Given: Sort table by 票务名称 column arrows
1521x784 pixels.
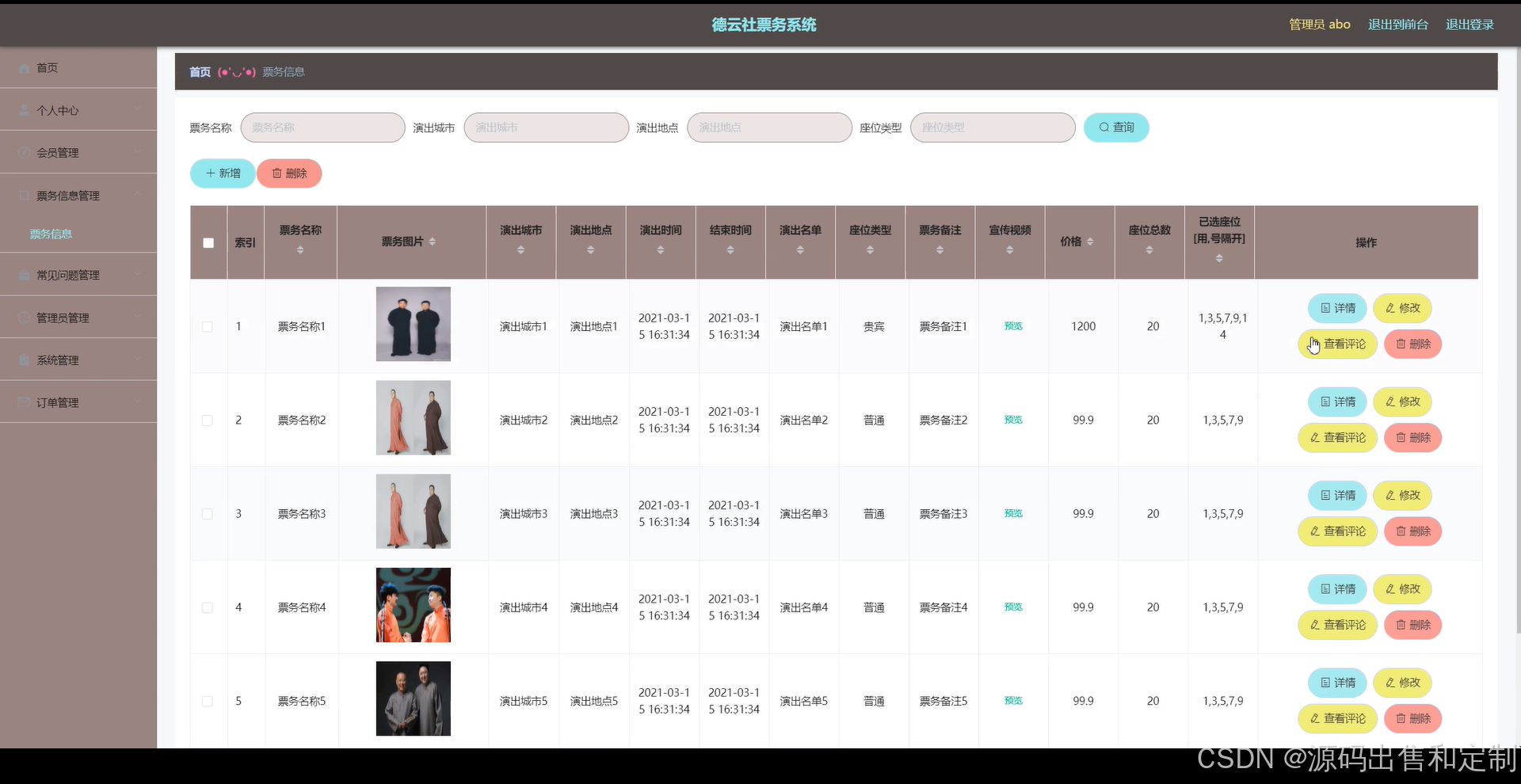Looking at the screenshot, I should coord(300,250).
